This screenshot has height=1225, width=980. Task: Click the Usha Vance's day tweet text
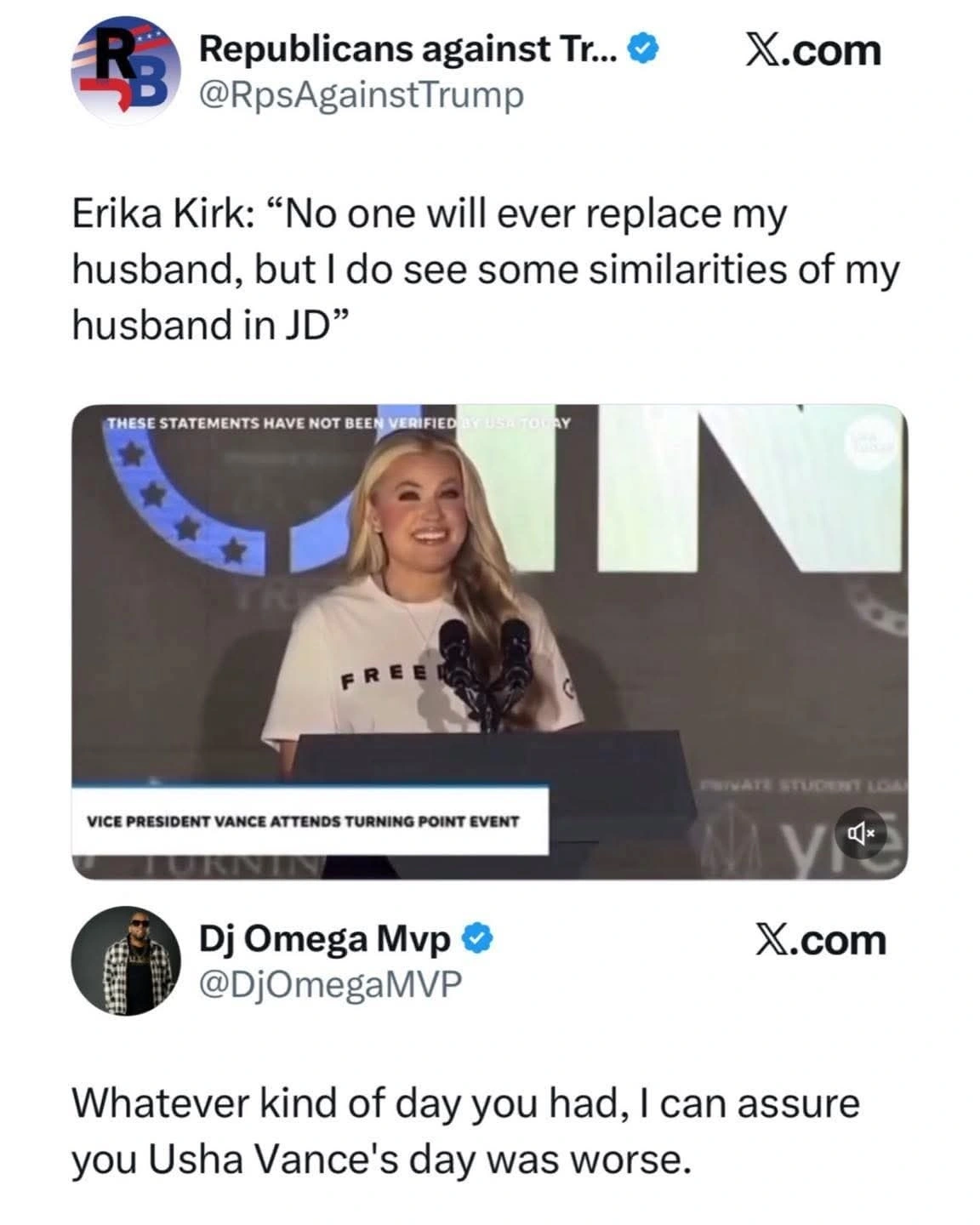click(x=465, y=1131)
